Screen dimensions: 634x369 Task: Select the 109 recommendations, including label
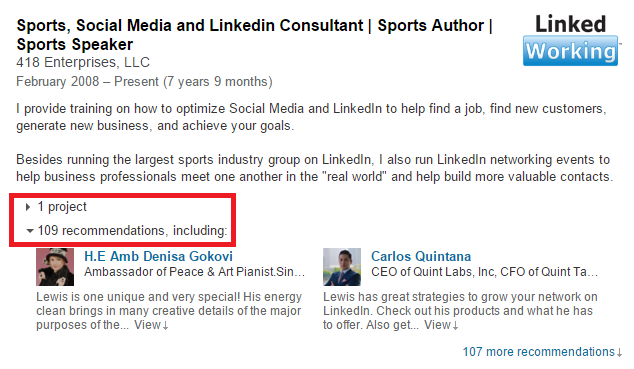[132, 231]
